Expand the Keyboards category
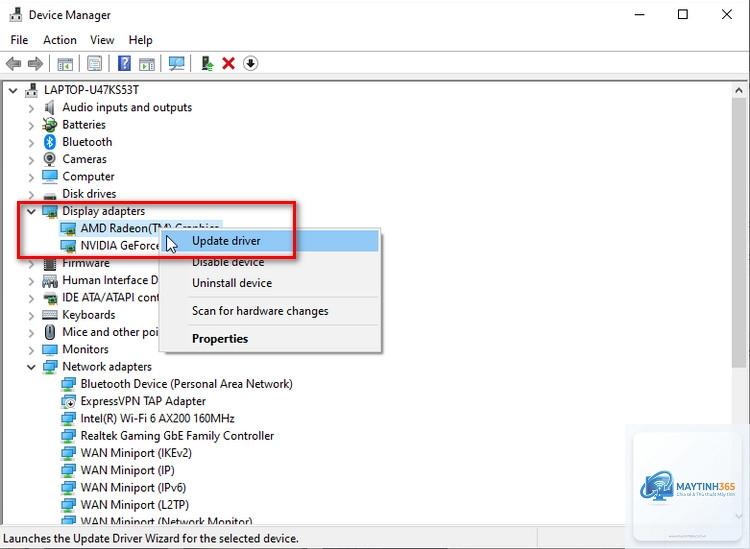Image resolution: width=750 pixels, height=549 pixels. tap(31, 315)
